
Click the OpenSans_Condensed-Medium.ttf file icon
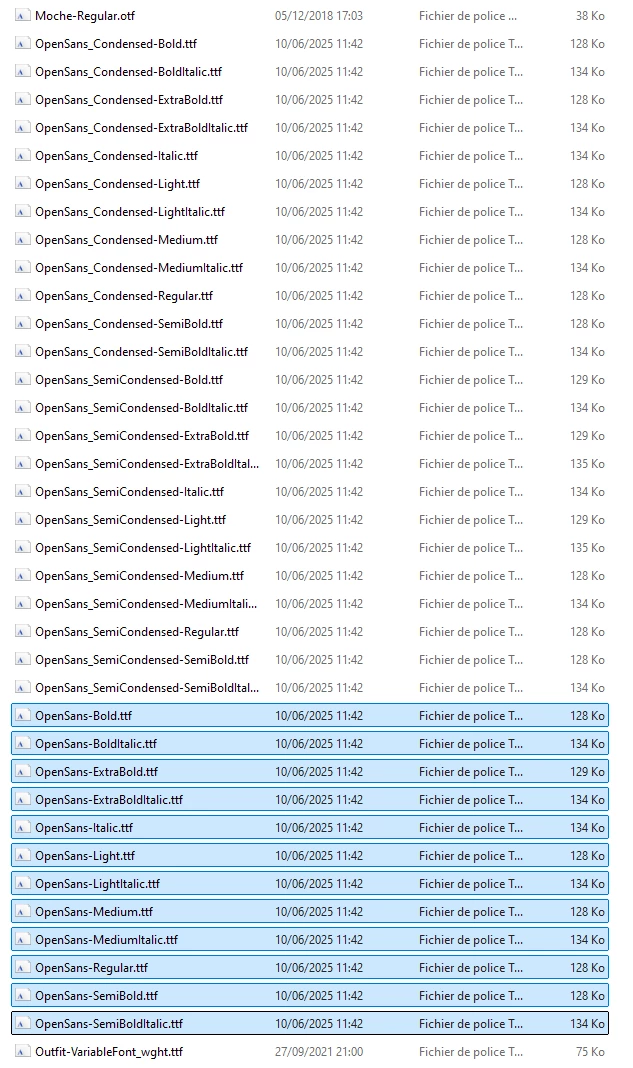click(x=22, y=239)
